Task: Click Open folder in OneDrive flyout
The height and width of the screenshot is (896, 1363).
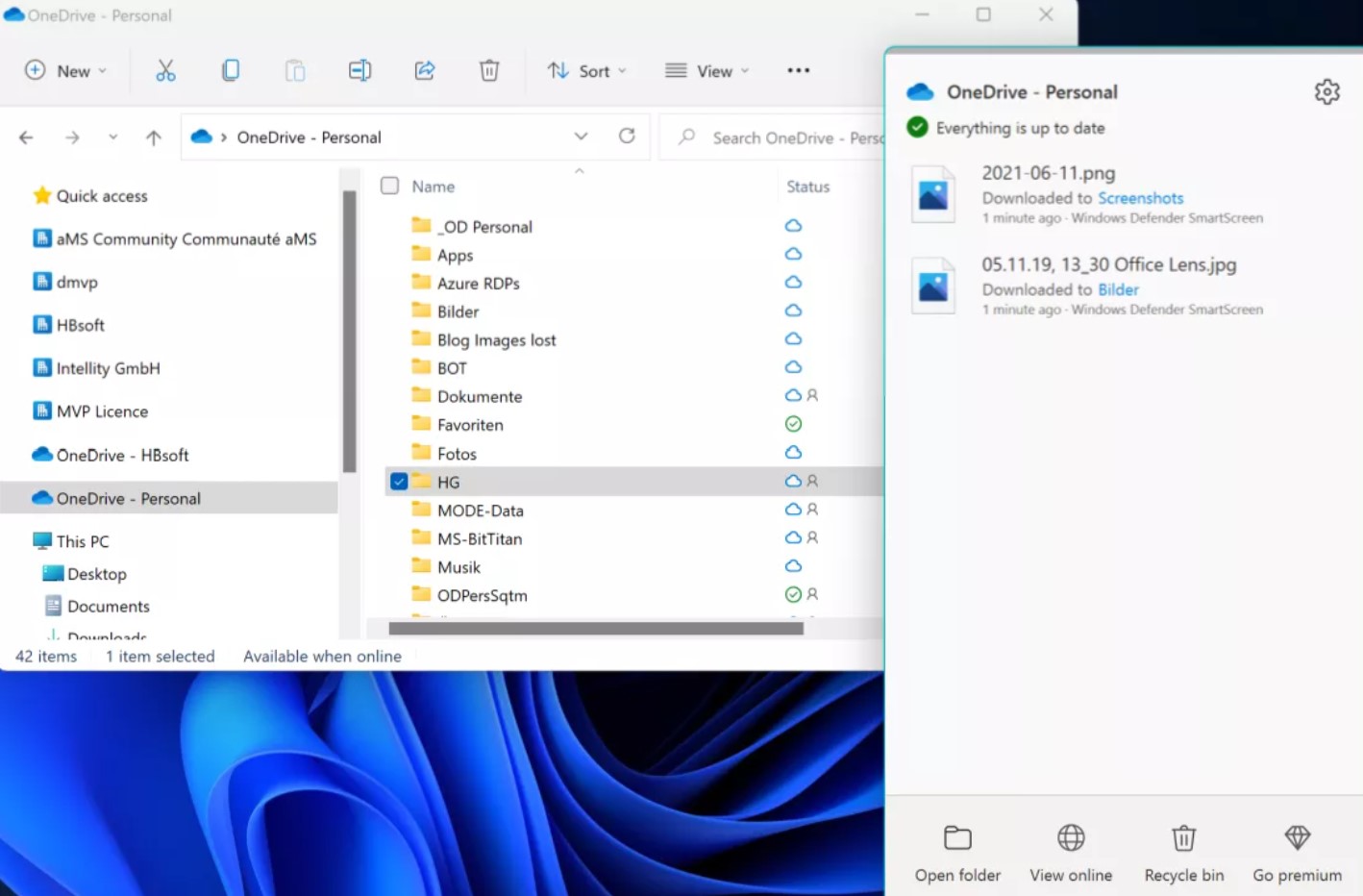Action: pos(957,854)
